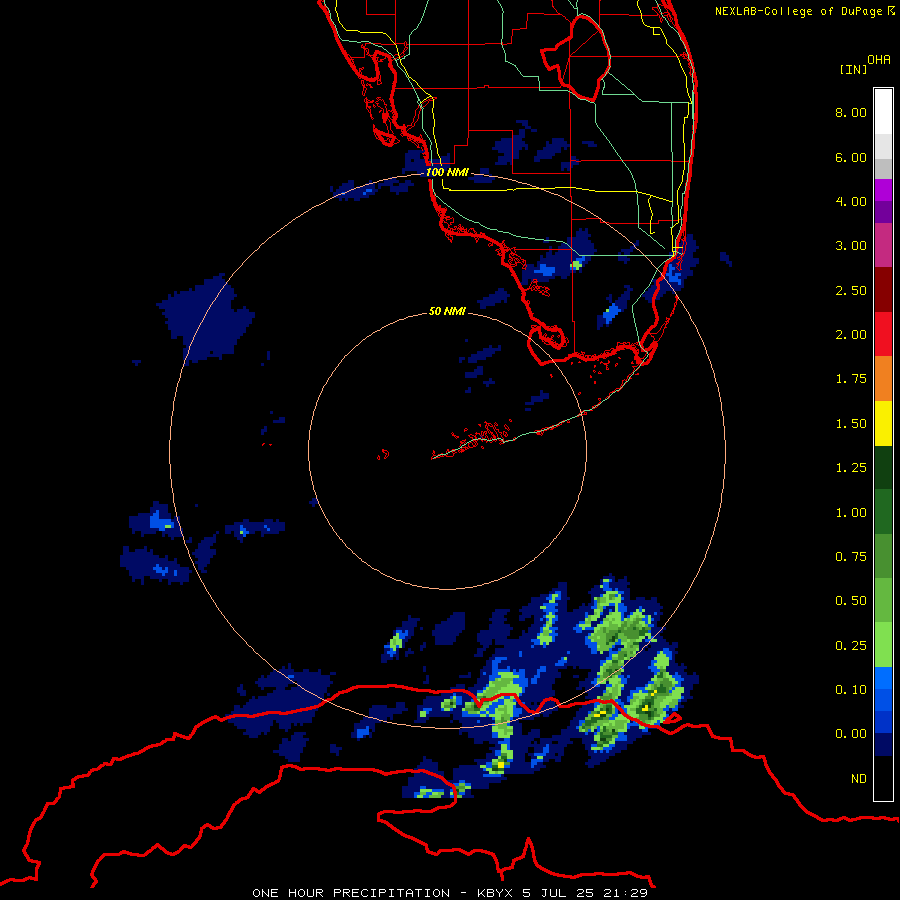Pick the yellow swatch beside 1.50
Image resolution: width=900 pixels, height=900 pixels.
click(x=883, y=423)
